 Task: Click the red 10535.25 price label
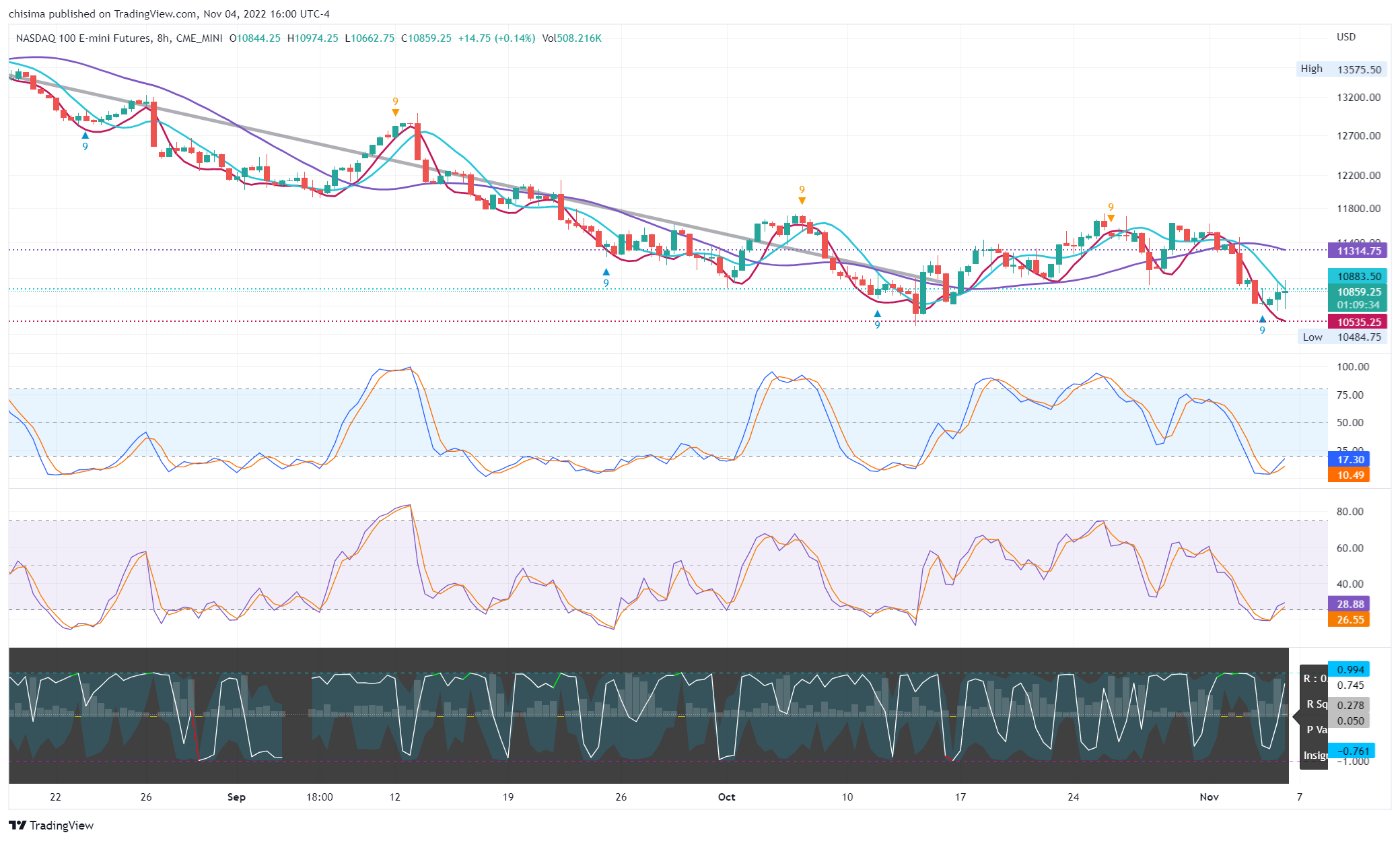point(1357,322)
